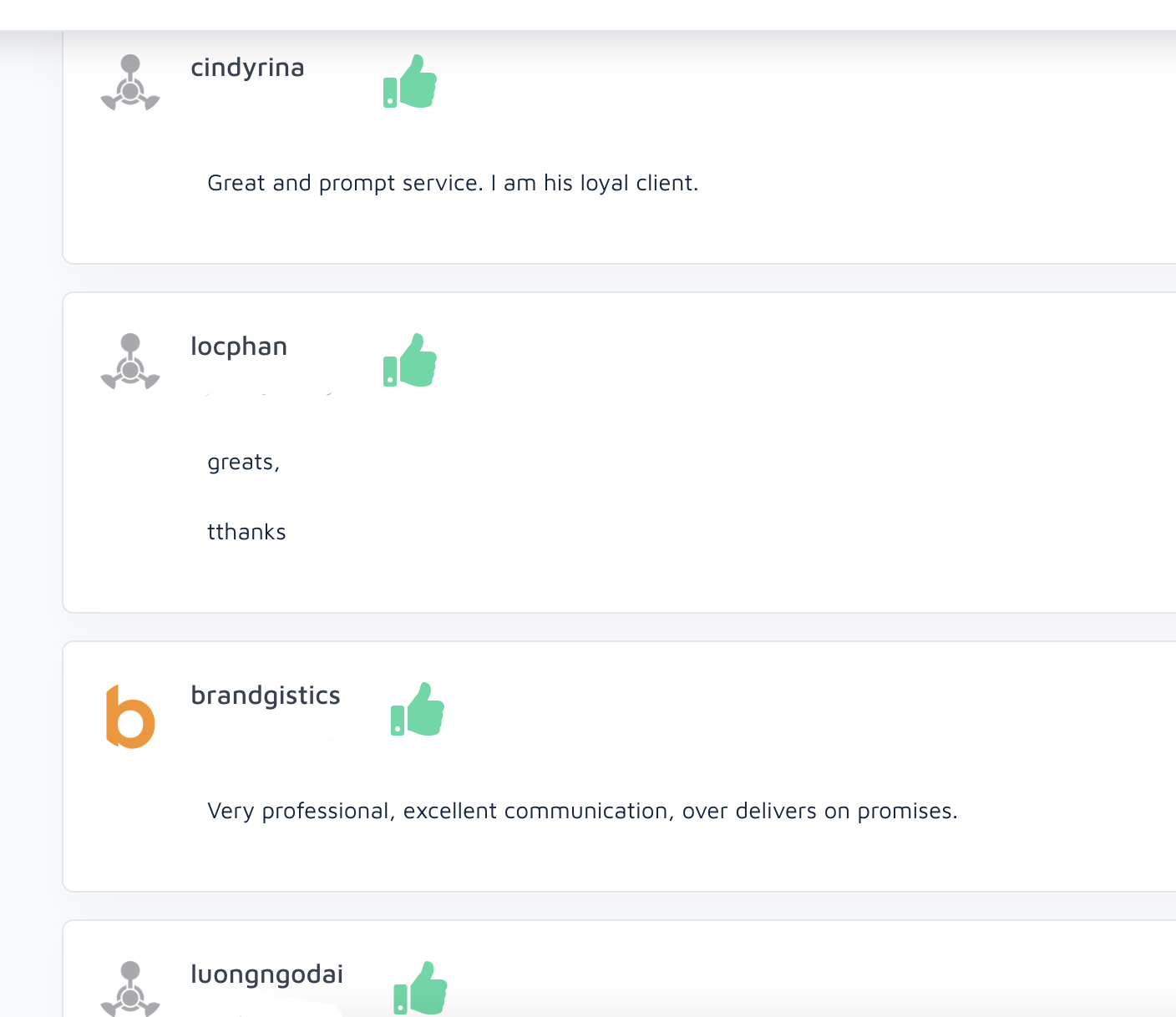Viewport: 1176px width, 1017px height.
Task: Click the "Great and prompt service" review text
Action: 453,183
